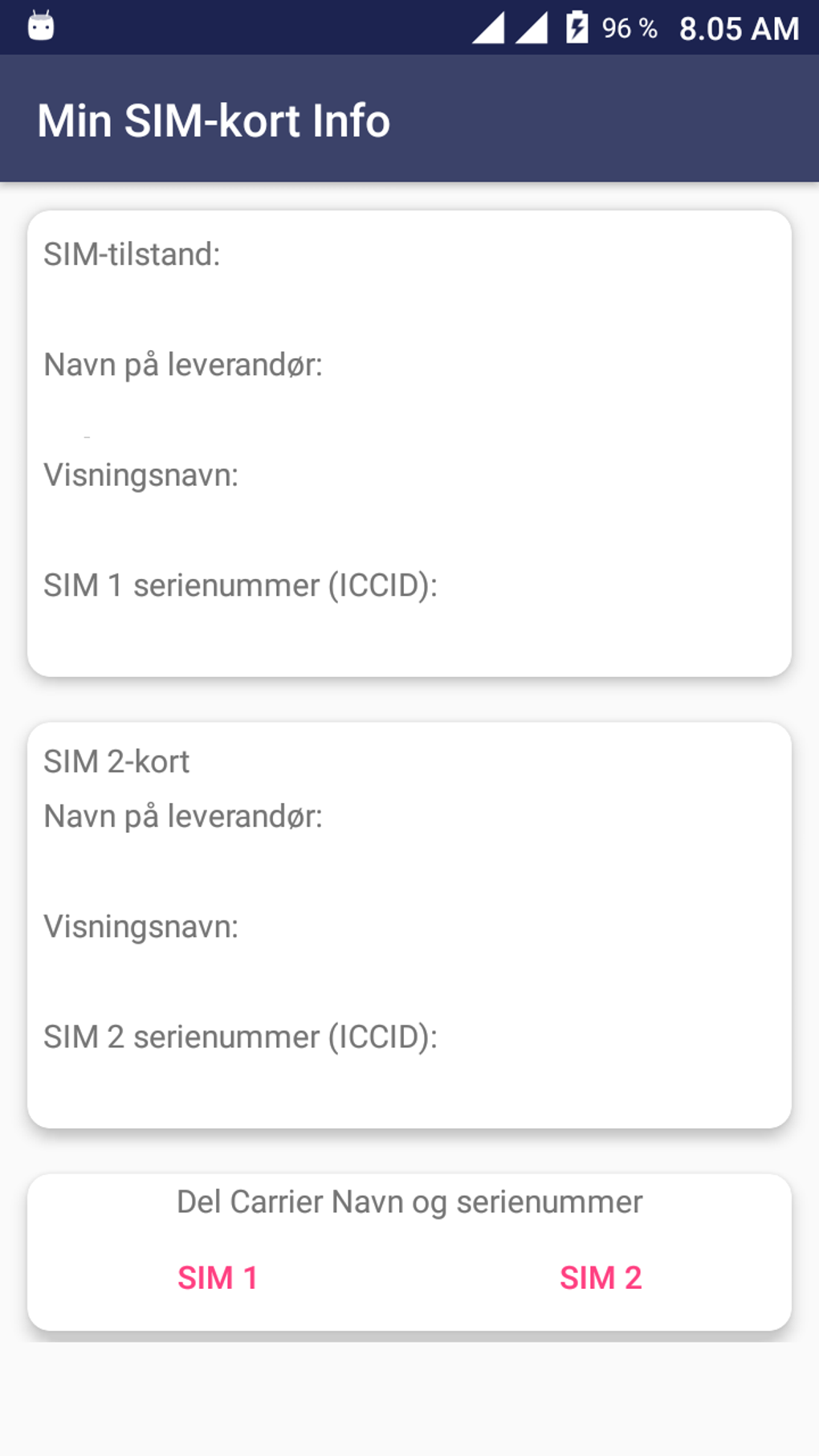Select the SIM-tilstand label
The height and width of the screenshot is (1456, 819).
[132, 255]
